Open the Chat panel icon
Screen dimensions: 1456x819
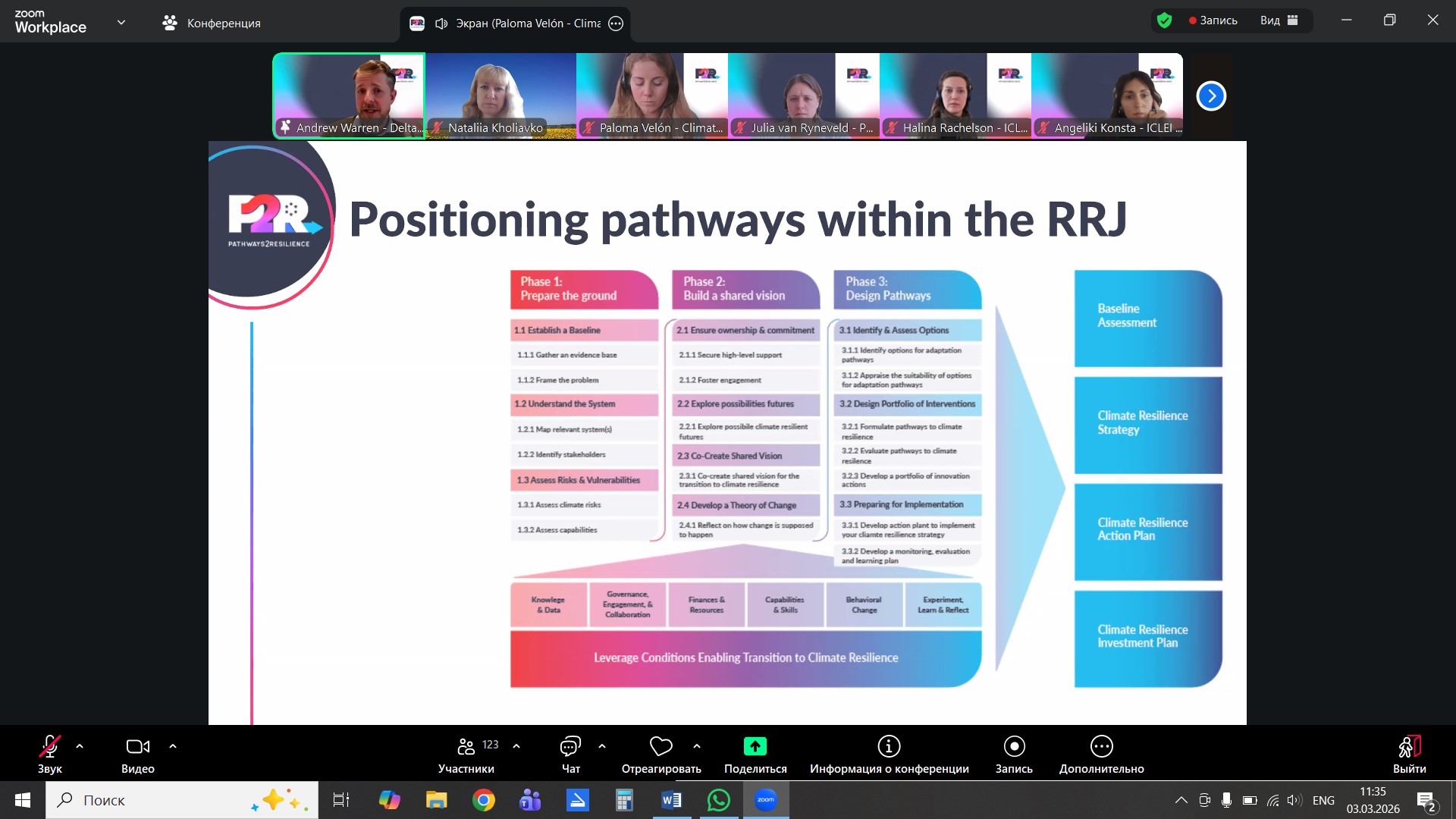click(x=570, y=747)
